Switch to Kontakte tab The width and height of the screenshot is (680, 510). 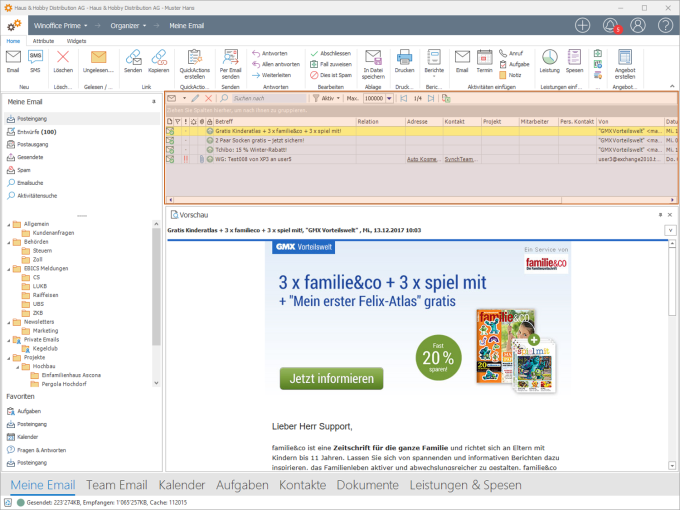[x=302, y=485]
